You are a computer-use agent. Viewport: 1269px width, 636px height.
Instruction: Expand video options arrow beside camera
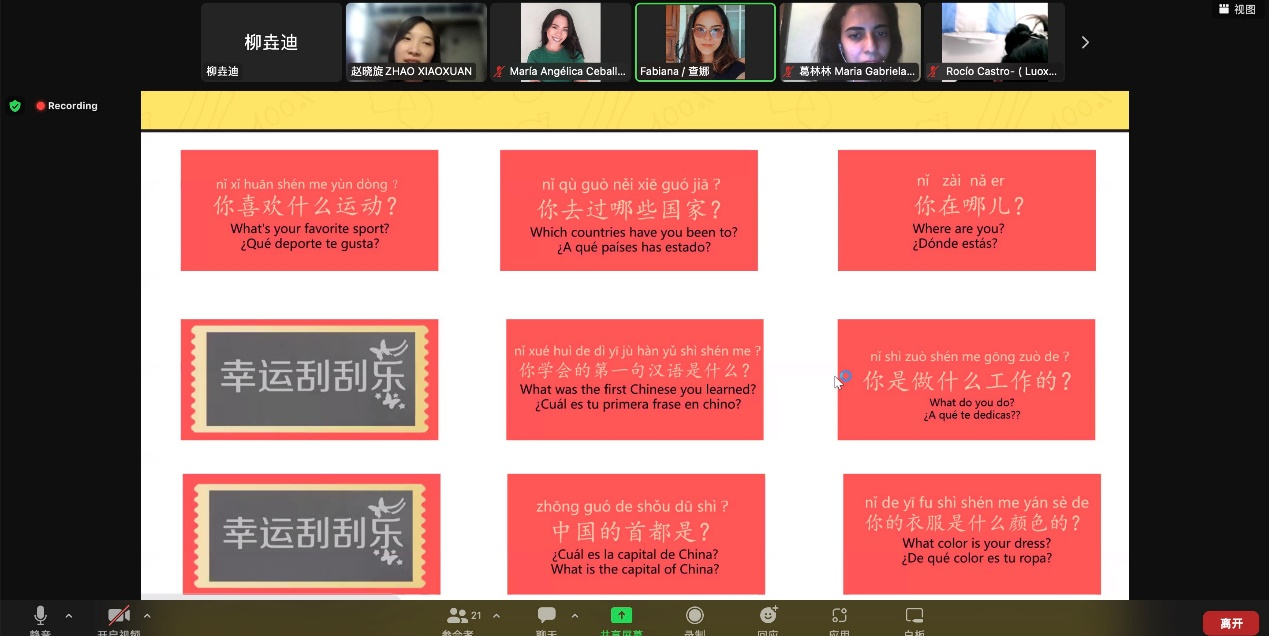147,616
